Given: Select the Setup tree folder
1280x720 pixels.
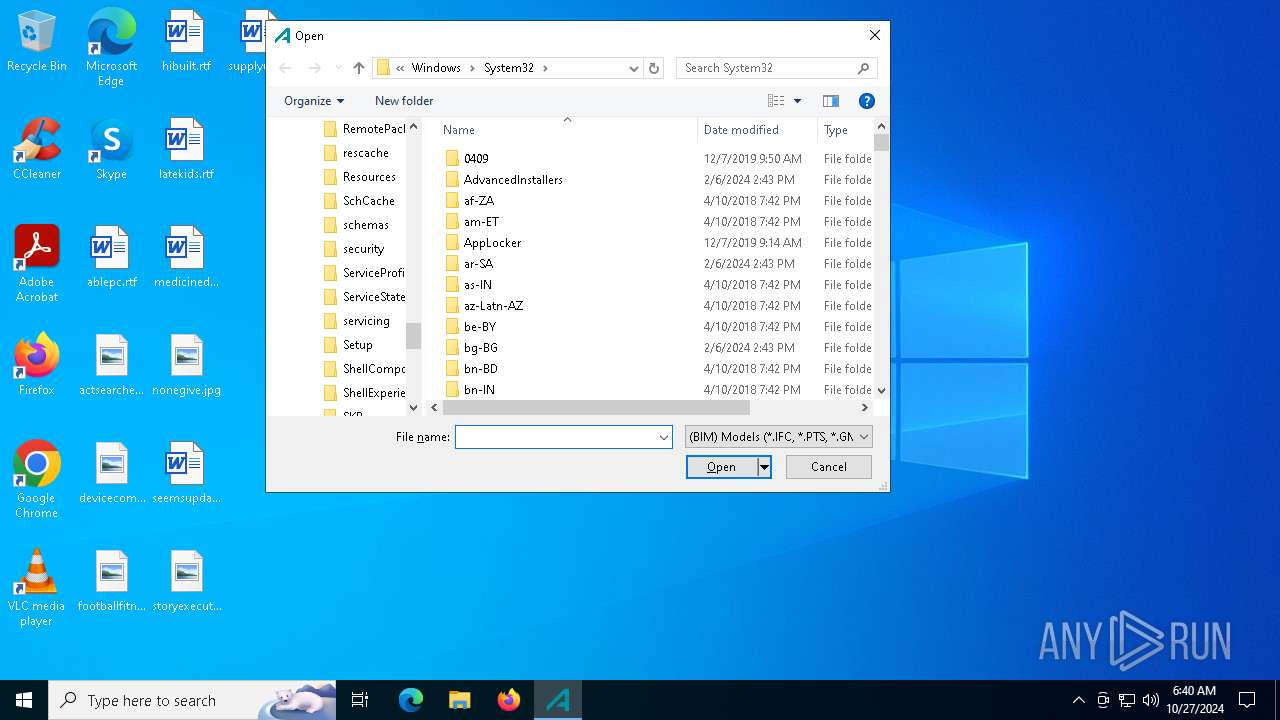Looking at the screenshot, I should (357, 345).
